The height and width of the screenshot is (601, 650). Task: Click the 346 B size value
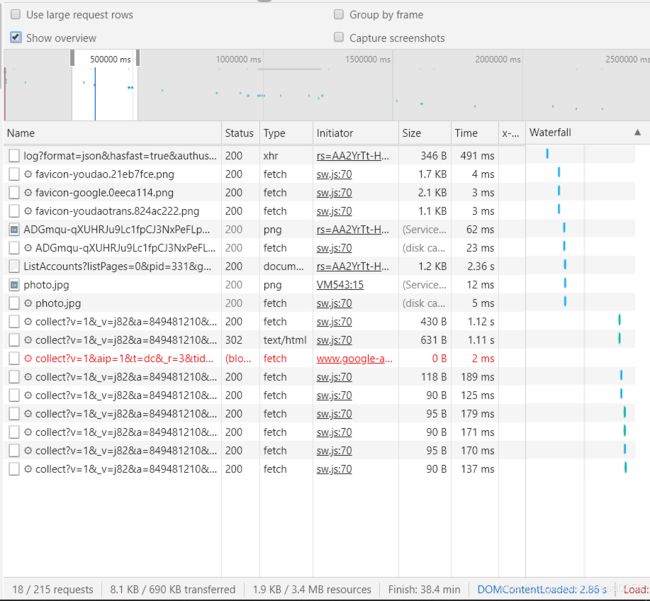(434, 156)
